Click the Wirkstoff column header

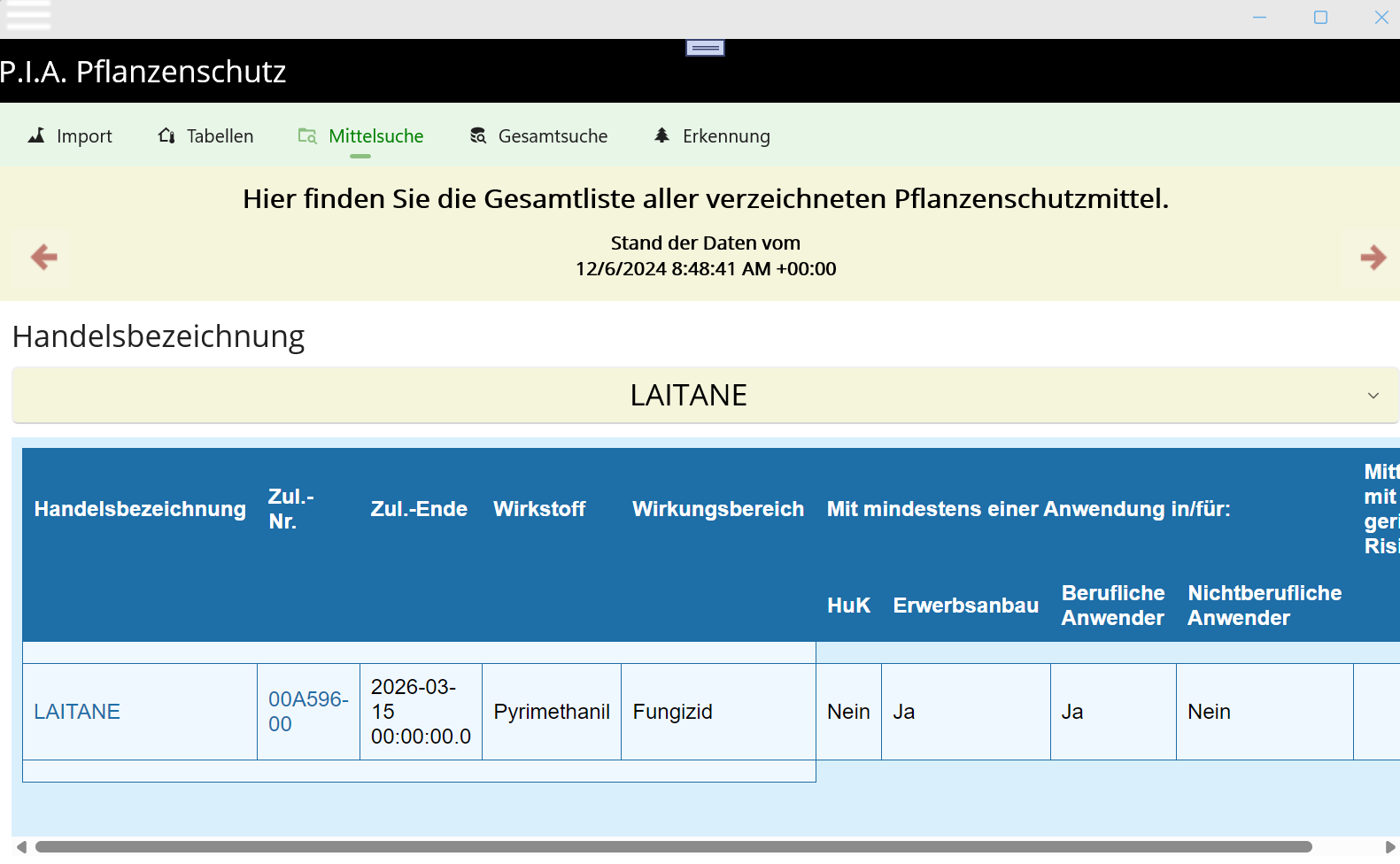539,509
